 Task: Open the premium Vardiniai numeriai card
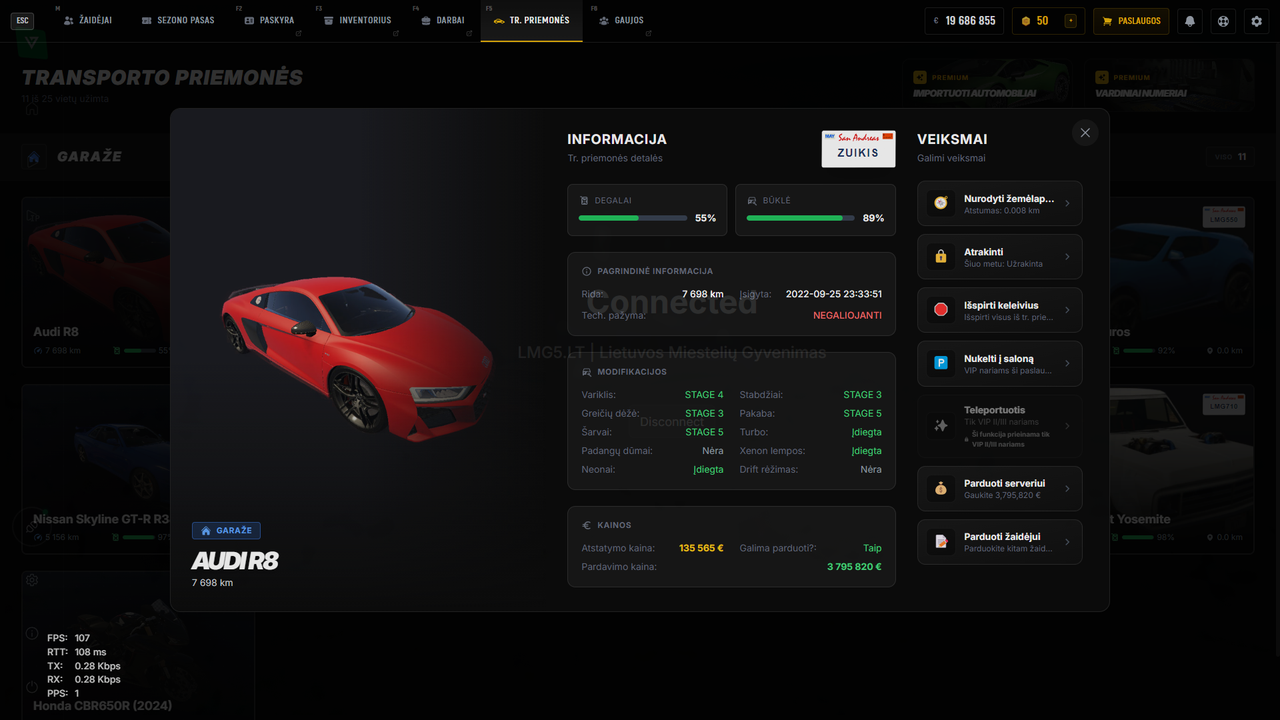point(1168,87)
